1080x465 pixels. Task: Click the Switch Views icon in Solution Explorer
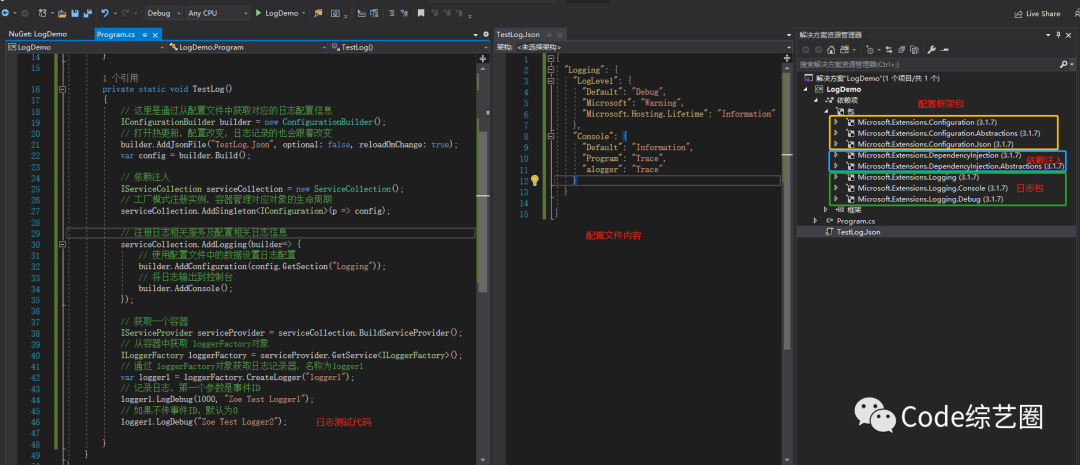(844, 50)
